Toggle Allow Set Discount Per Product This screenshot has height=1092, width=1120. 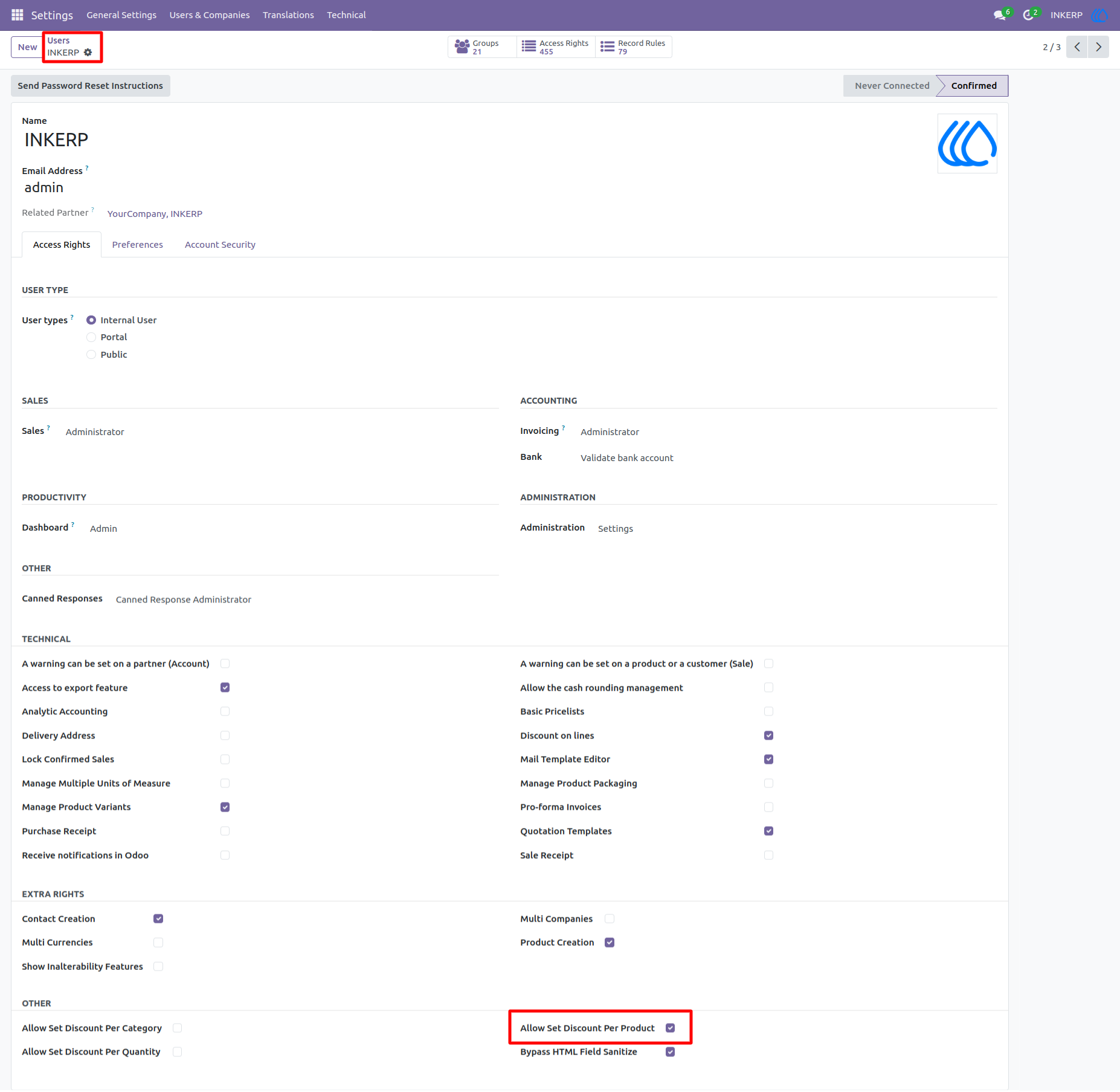point(671,1028)
